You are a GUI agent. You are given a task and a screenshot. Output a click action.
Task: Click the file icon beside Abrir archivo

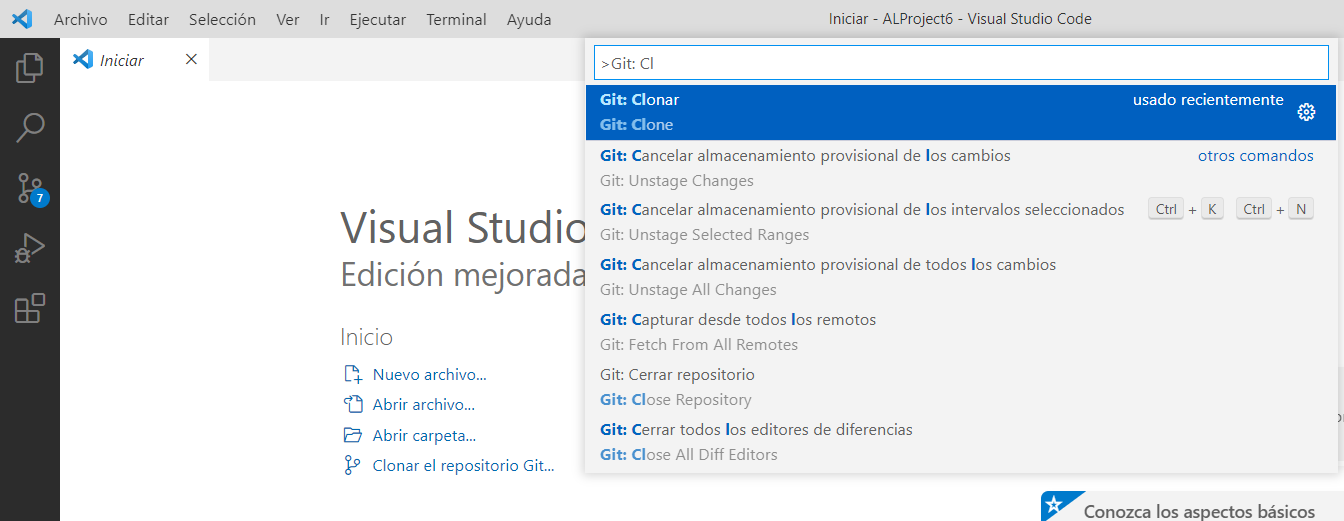(x=352, y=405)
